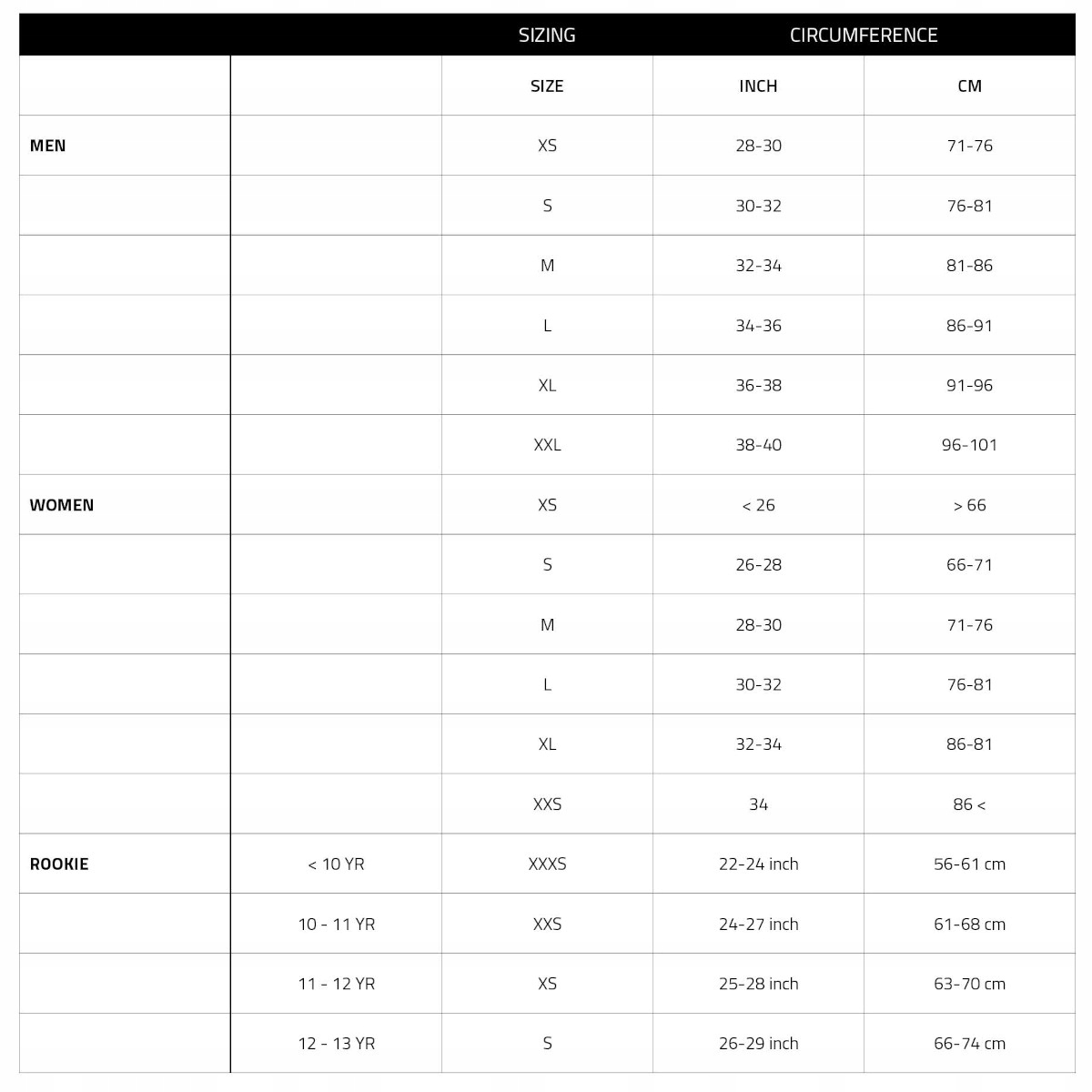
Task: Select the XXXS size cell
Action: click(547, 864)
